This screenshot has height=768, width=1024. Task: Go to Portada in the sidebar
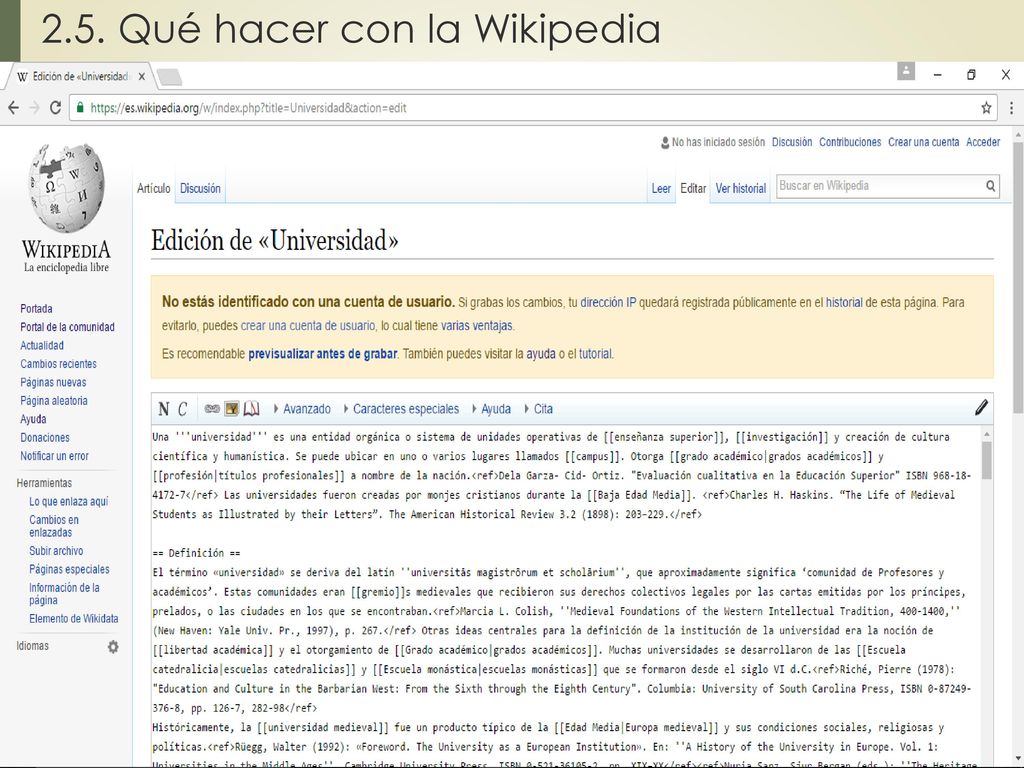pos(37,308)
